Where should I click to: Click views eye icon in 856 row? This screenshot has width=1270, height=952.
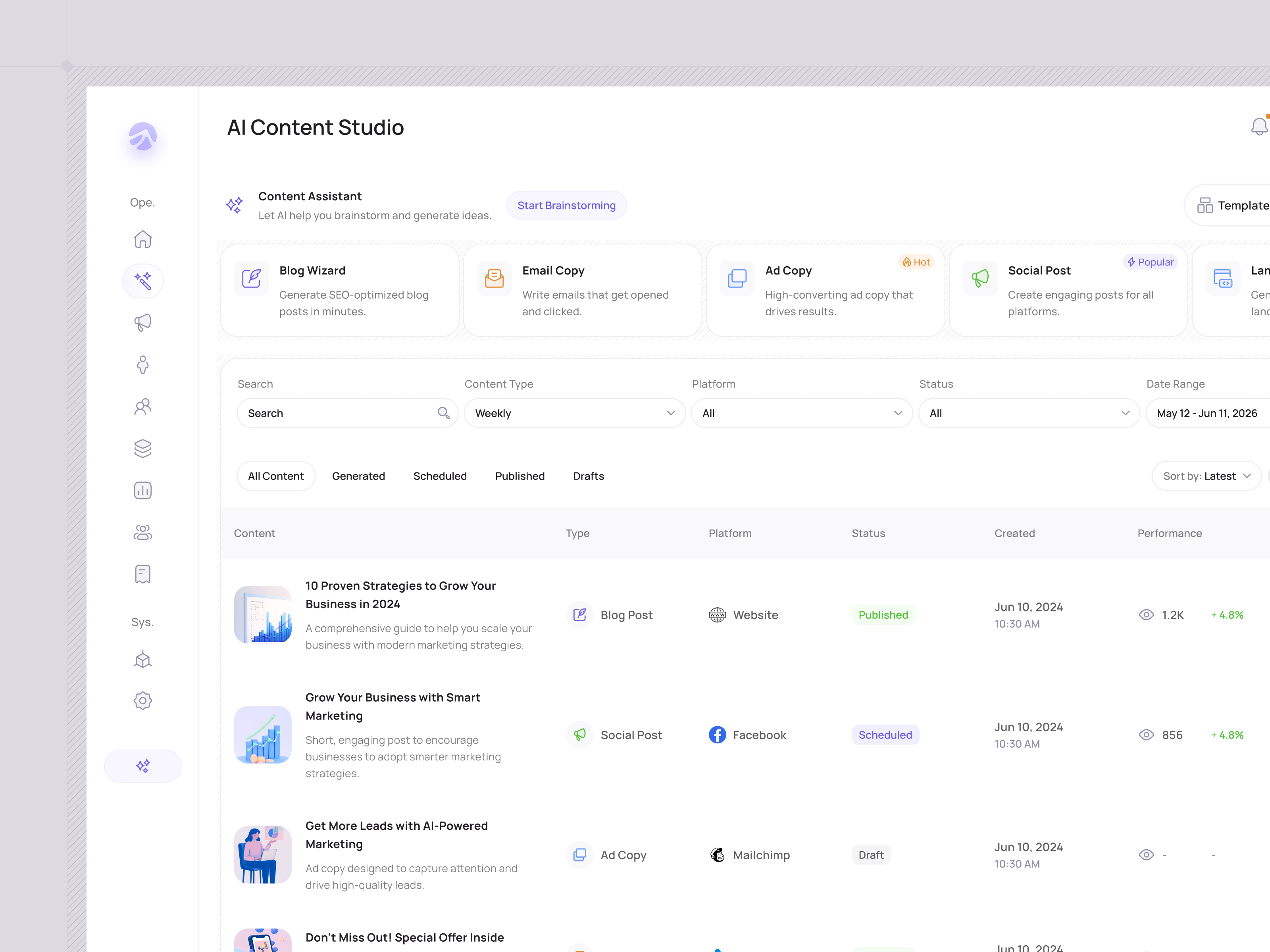point(1146,735)
